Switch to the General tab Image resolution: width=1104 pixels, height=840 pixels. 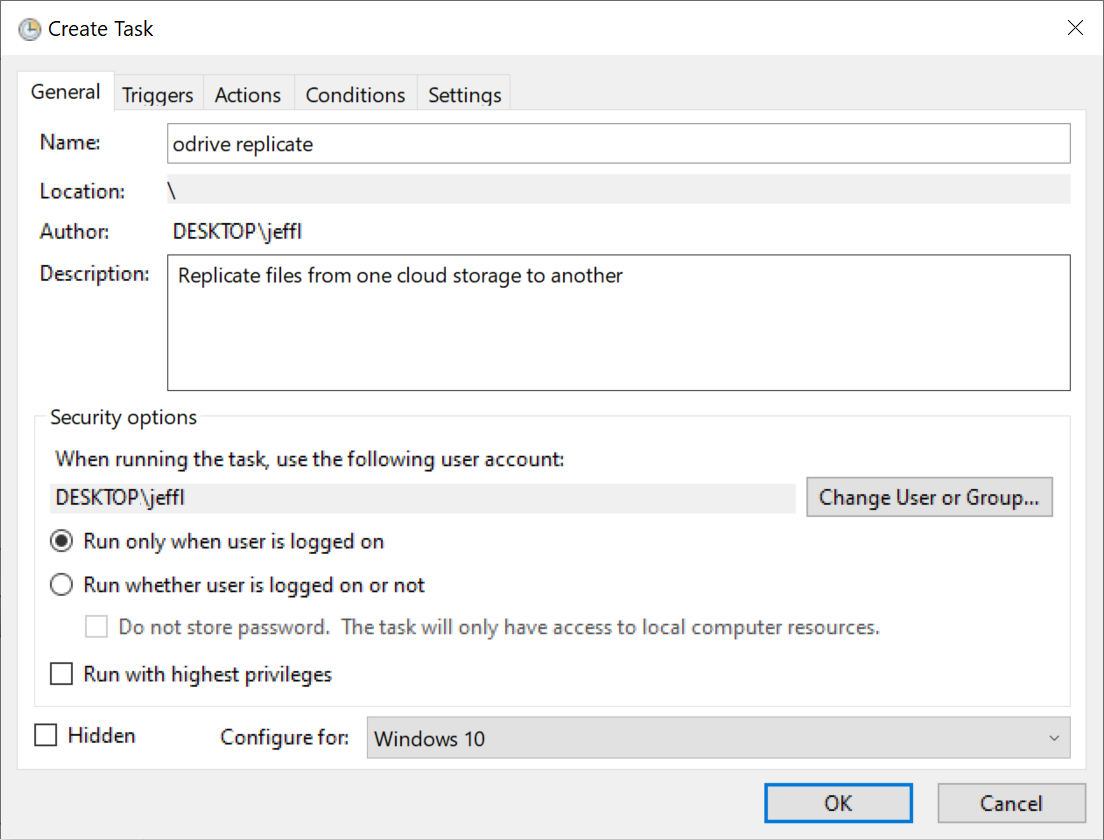pos(66,92)
